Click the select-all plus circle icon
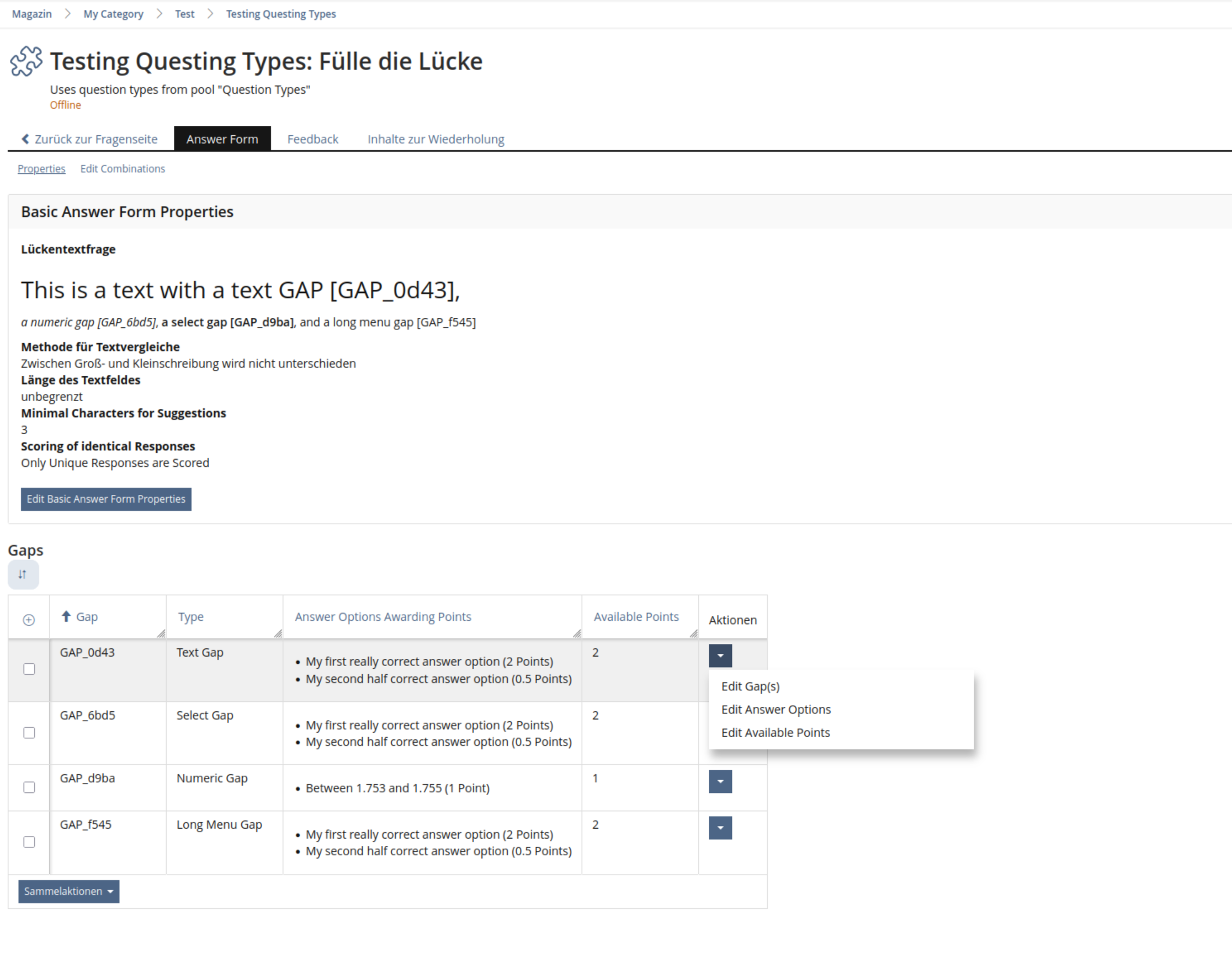 [29, 620]
